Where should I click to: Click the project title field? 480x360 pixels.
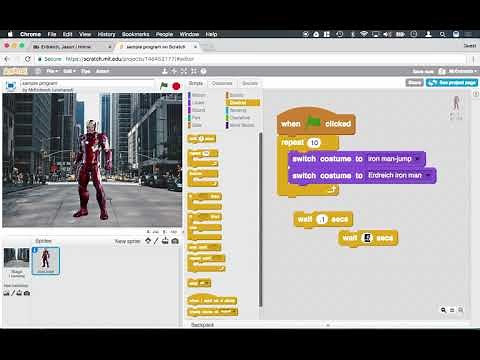pos(88,83)
